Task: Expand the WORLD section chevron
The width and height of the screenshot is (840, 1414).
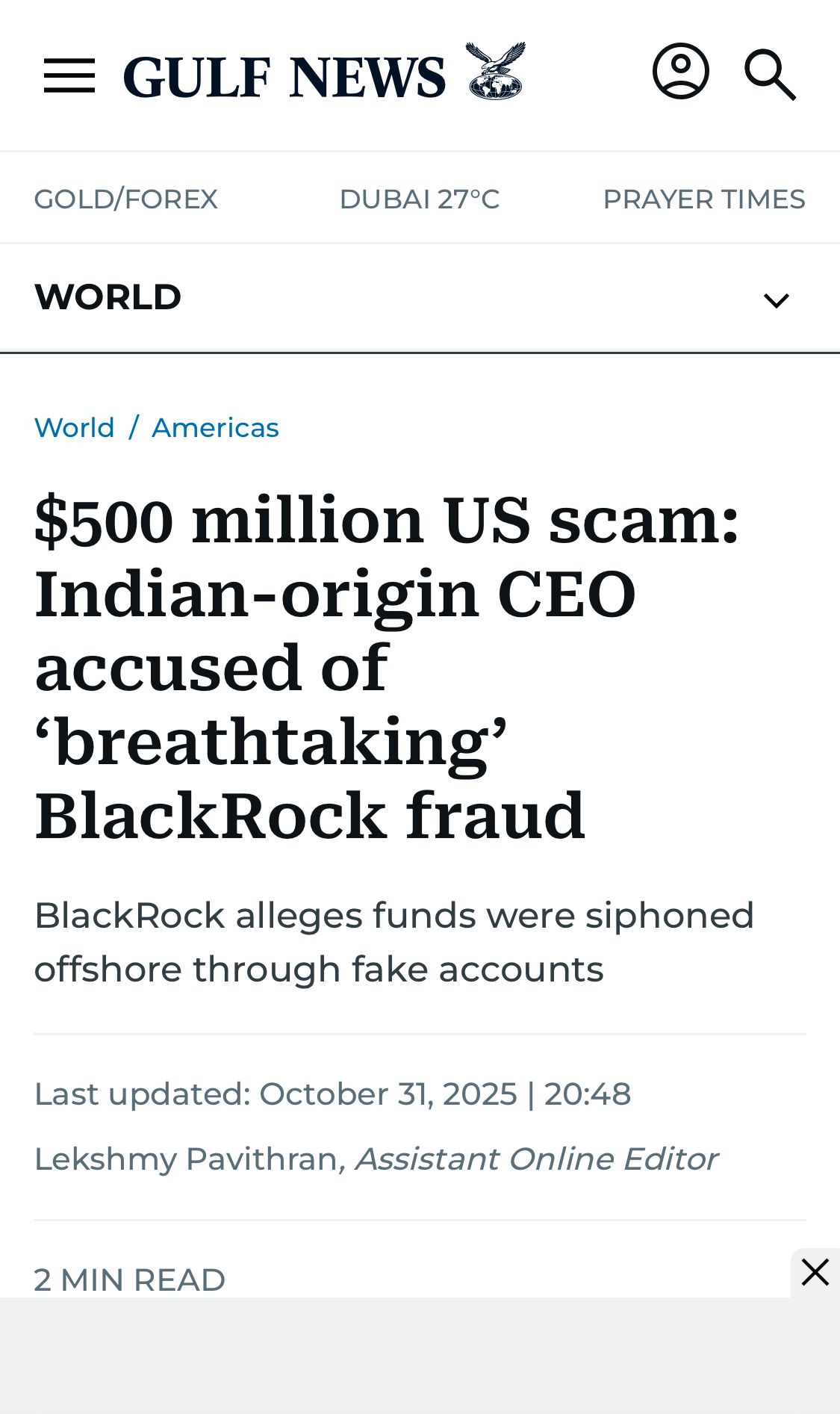Action: click(776, 300)
